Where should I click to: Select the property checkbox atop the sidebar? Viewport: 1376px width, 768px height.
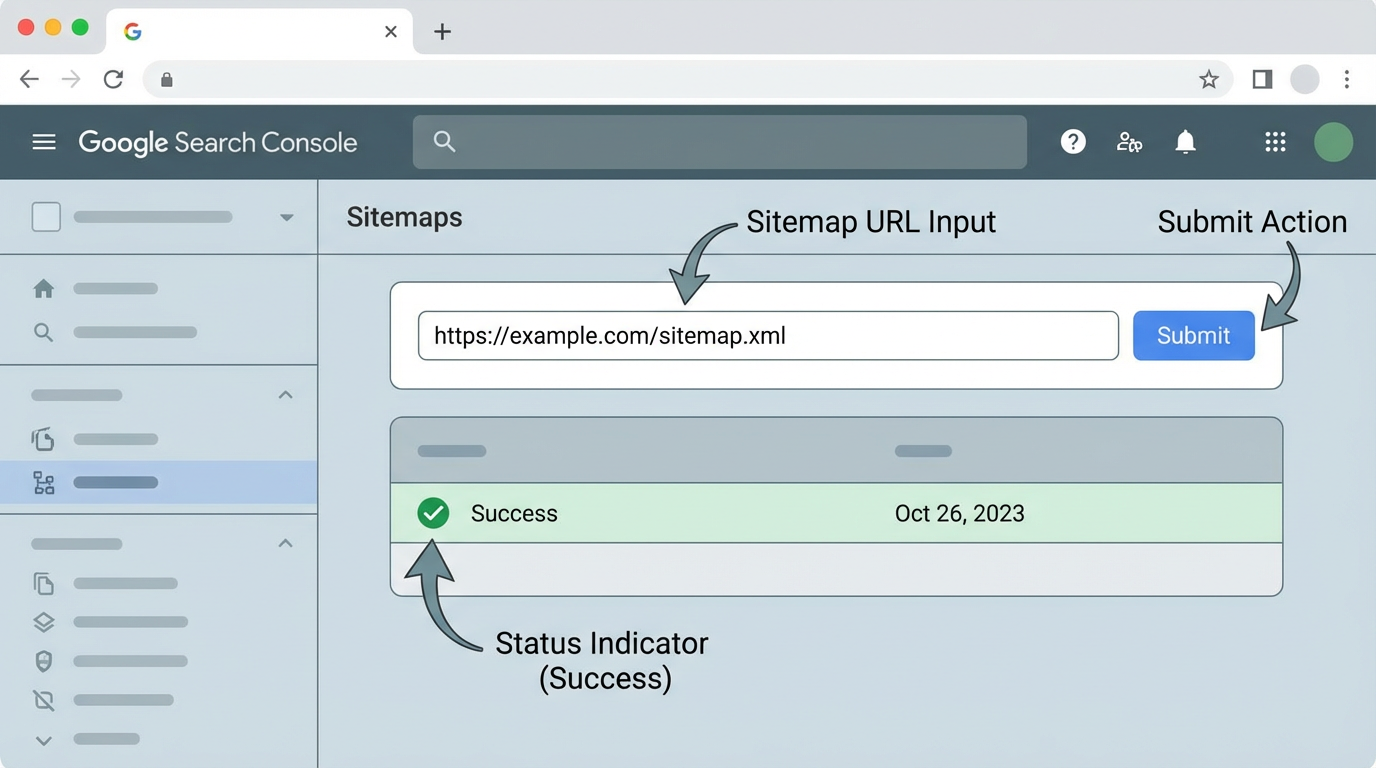tap(46, 217)
